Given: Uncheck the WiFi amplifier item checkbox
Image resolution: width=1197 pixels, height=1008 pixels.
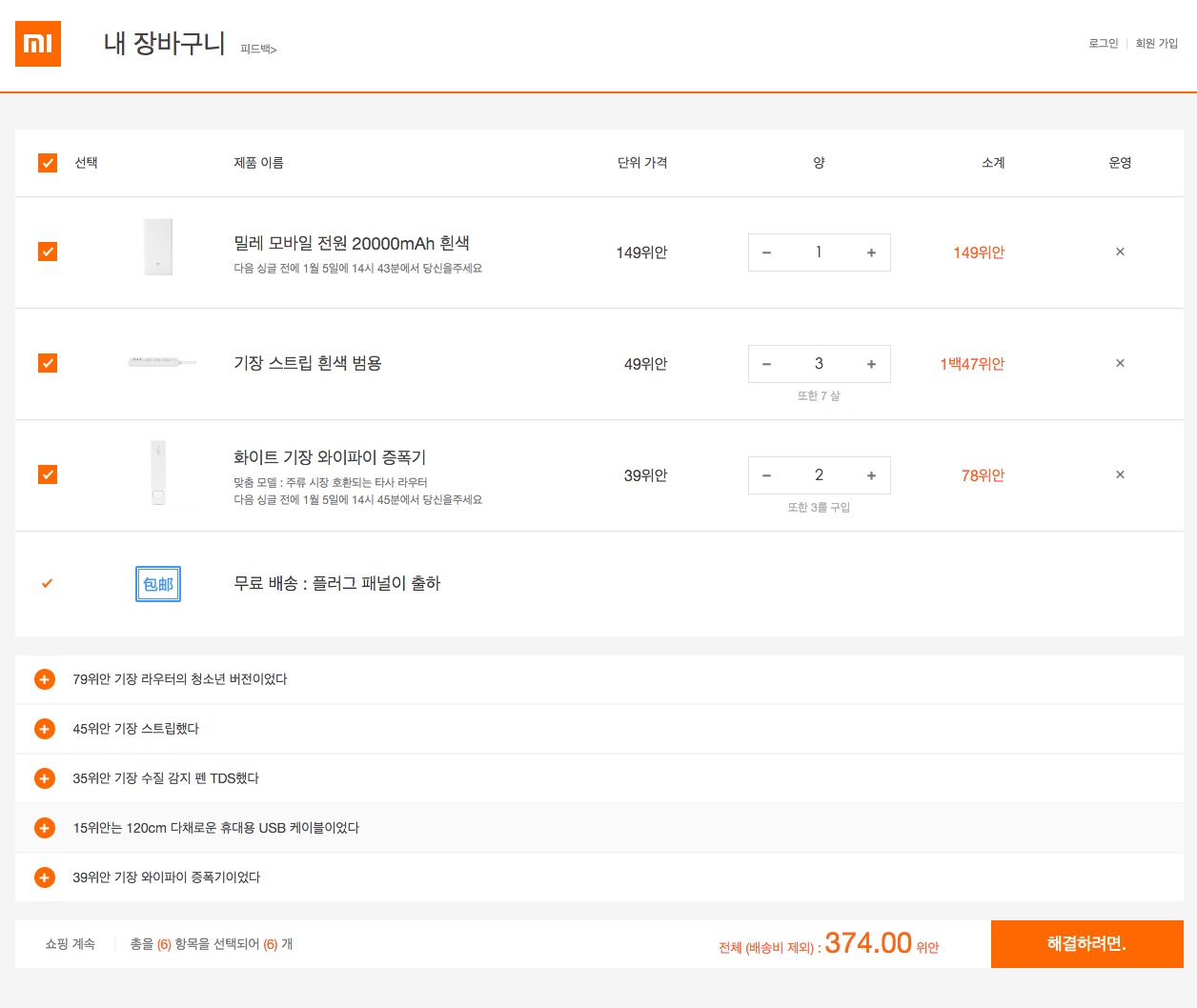Looking at the screenshot, I should (48, 474).
